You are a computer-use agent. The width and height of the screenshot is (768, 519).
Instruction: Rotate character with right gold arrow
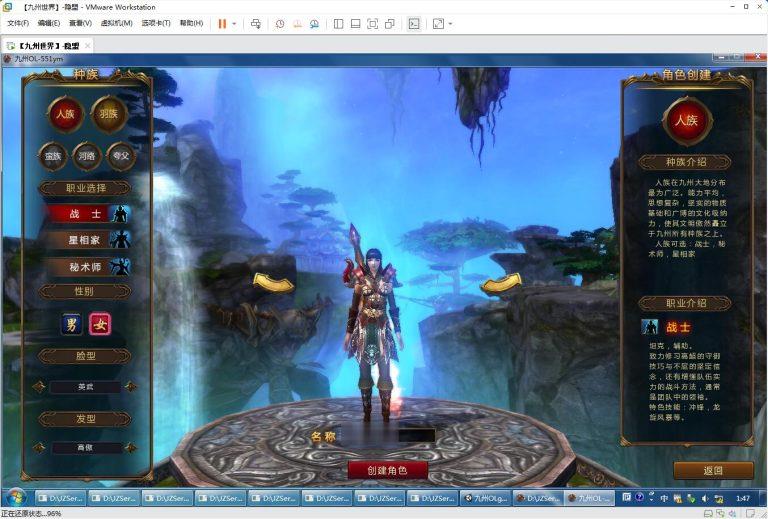[501, 284]
